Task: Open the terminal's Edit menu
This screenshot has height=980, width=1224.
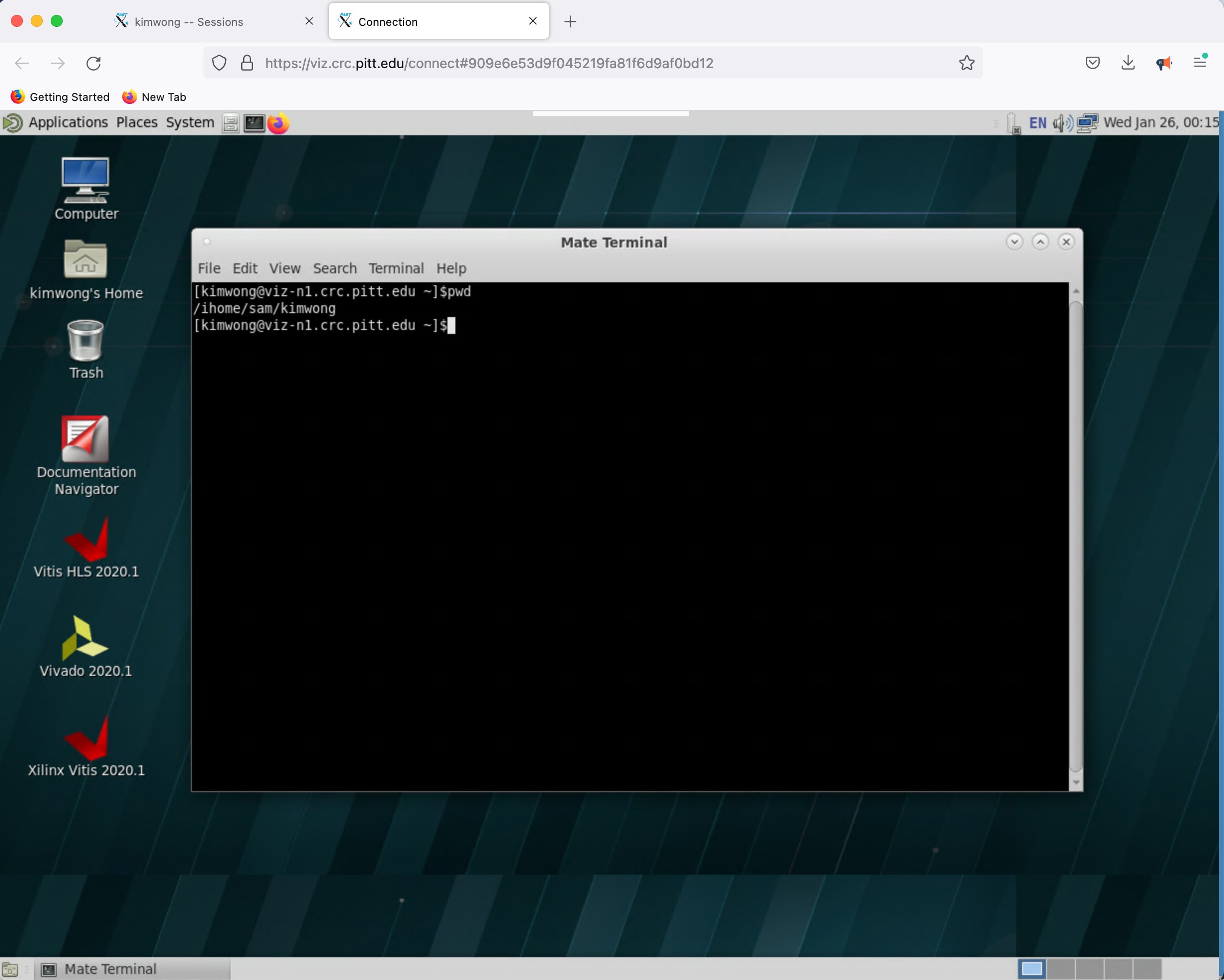Action: click(245, 268)
